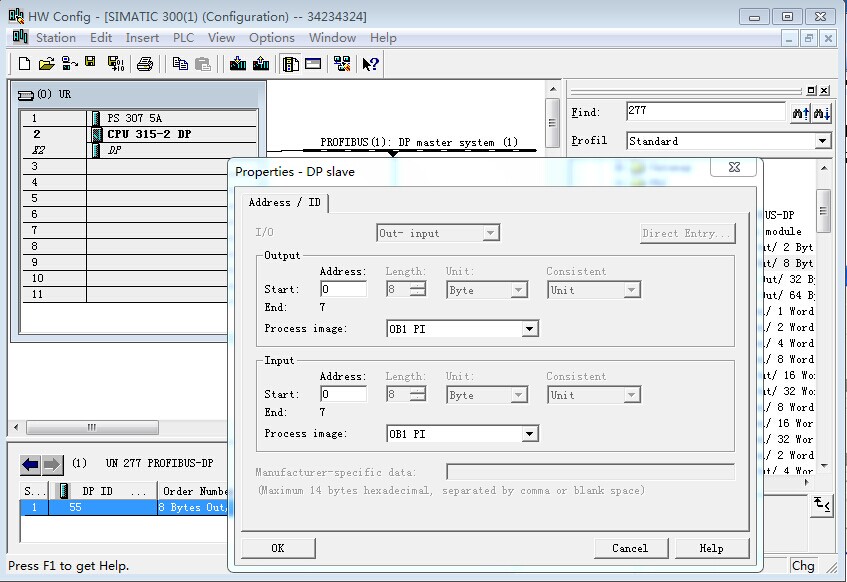
Task: Select the Address / ID tab
Action: (x=284, y=202)
